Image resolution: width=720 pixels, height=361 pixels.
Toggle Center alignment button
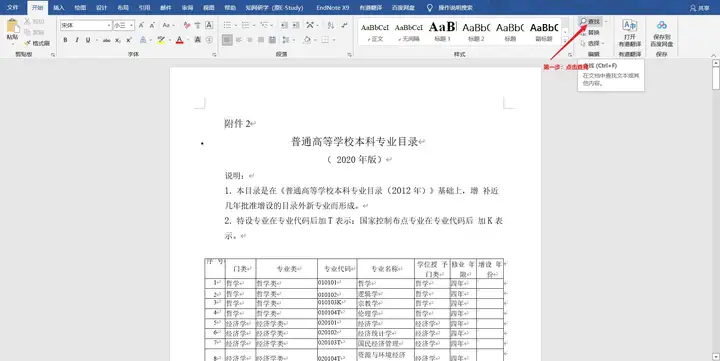(x=238, y=40)
